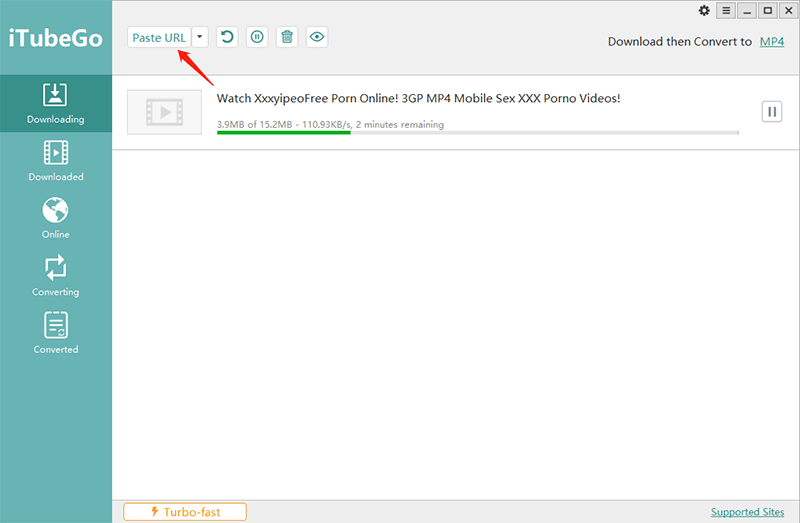Expand the Paste URL dropdown arrow

200,37
